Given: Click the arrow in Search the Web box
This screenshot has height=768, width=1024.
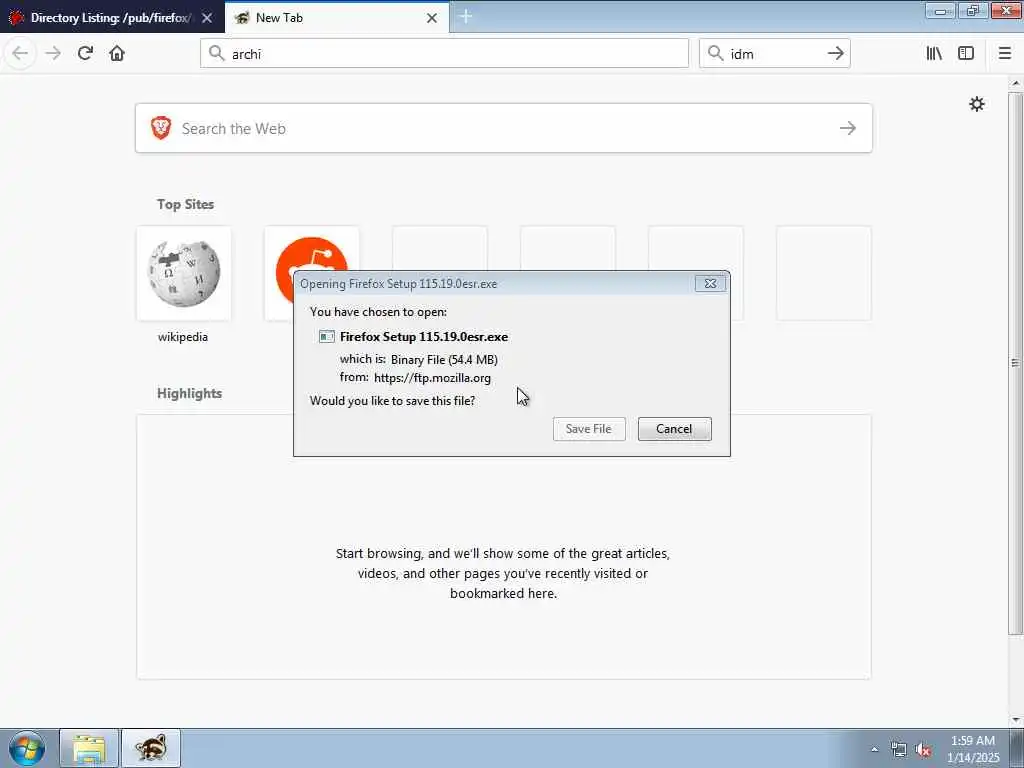Looking at the screenshot, I should point(848,128).
